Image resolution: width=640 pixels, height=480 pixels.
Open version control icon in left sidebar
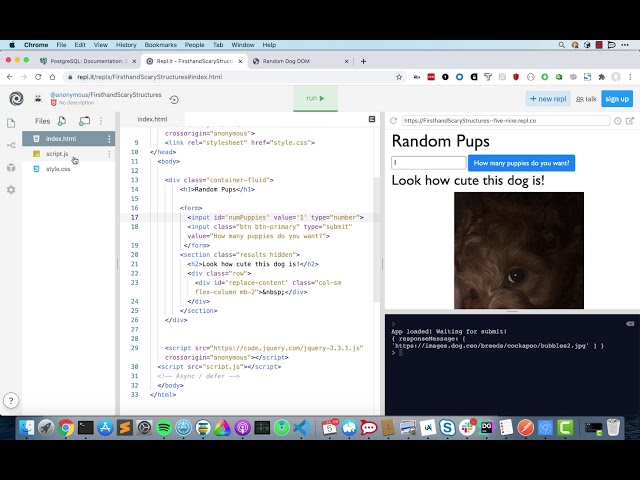click(11, 145)
